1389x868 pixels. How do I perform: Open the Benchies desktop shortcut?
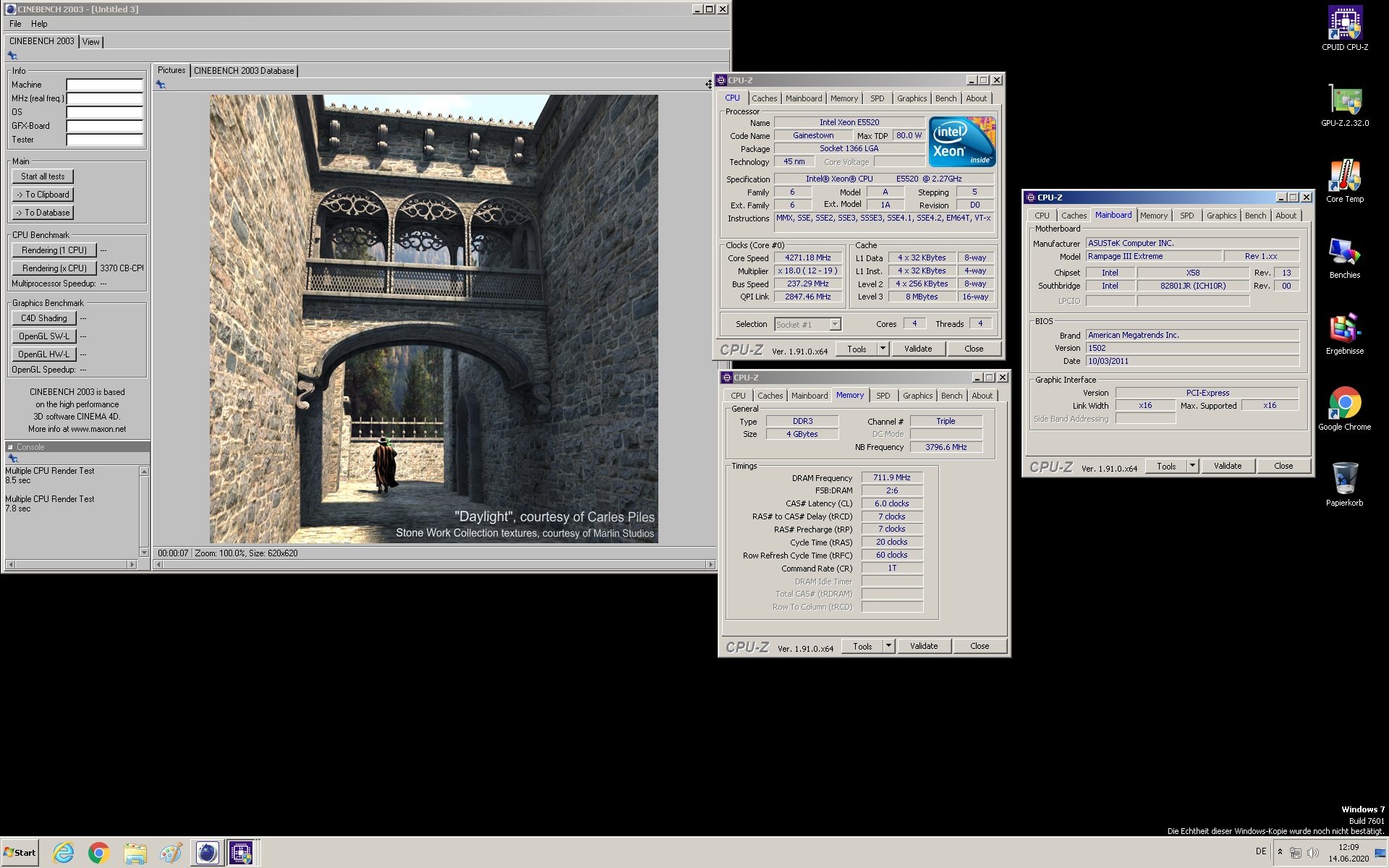[x=1344, y=258]
